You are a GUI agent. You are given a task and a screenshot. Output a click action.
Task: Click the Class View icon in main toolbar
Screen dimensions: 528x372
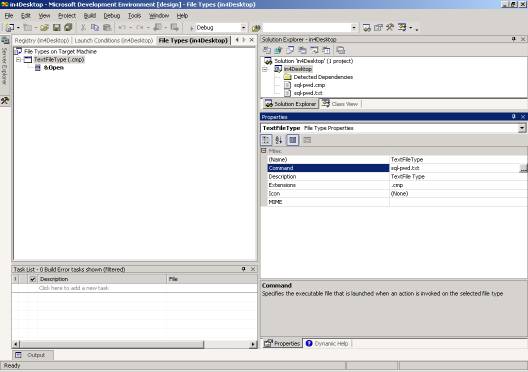point(402,28)
